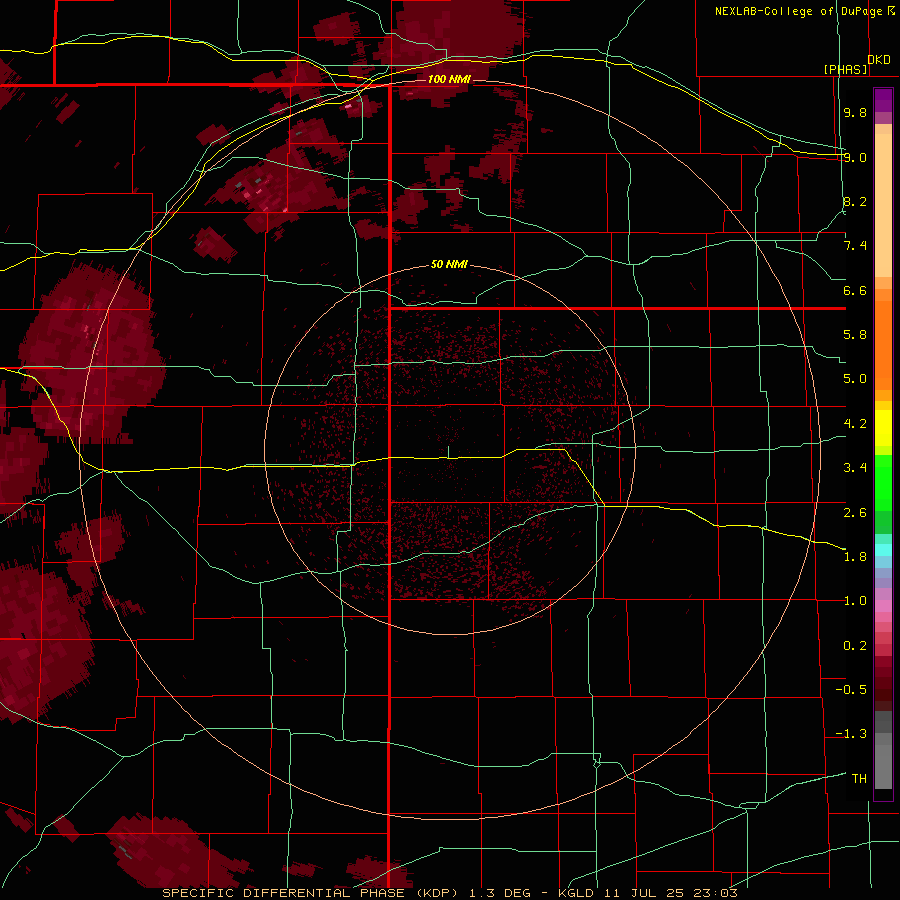Click the DKD label above the color scale
The width and height of the screenshot is (900, 900).
pyautogui.click(x=879, y=60)
